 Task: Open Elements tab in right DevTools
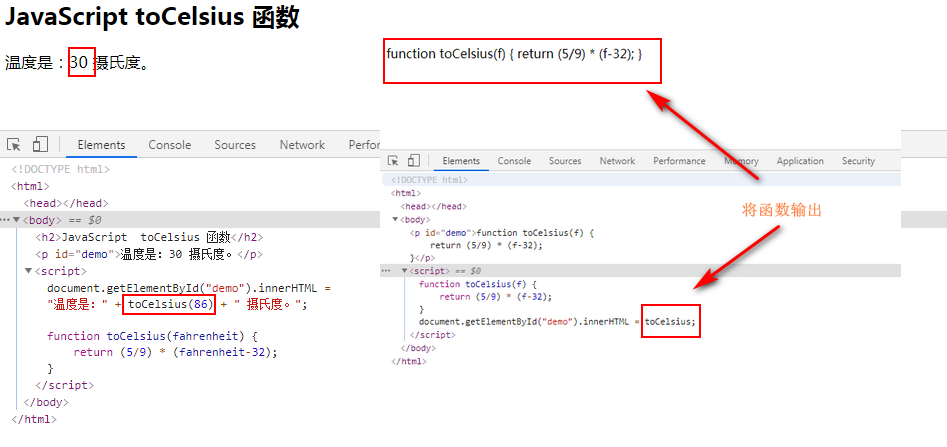click(461, 161)
